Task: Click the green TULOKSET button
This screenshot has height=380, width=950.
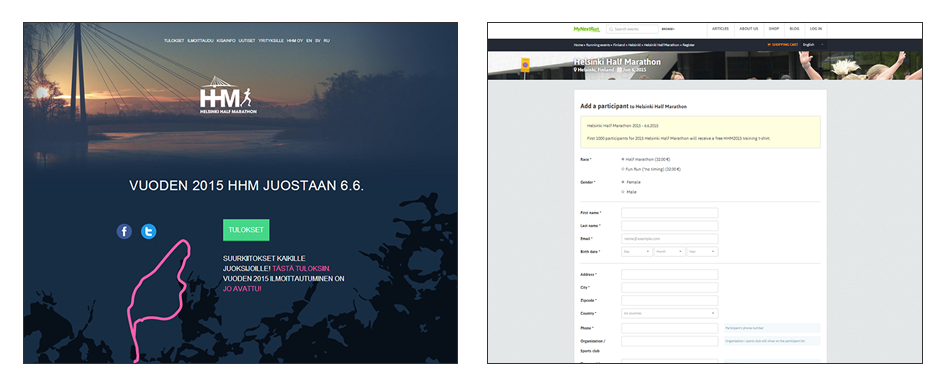Action: [246, 230]
